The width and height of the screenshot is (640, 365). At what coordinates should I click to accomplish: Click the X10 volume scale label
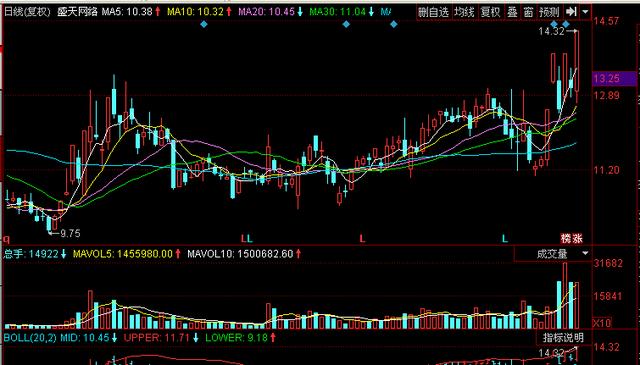click(x=602, y=323)
